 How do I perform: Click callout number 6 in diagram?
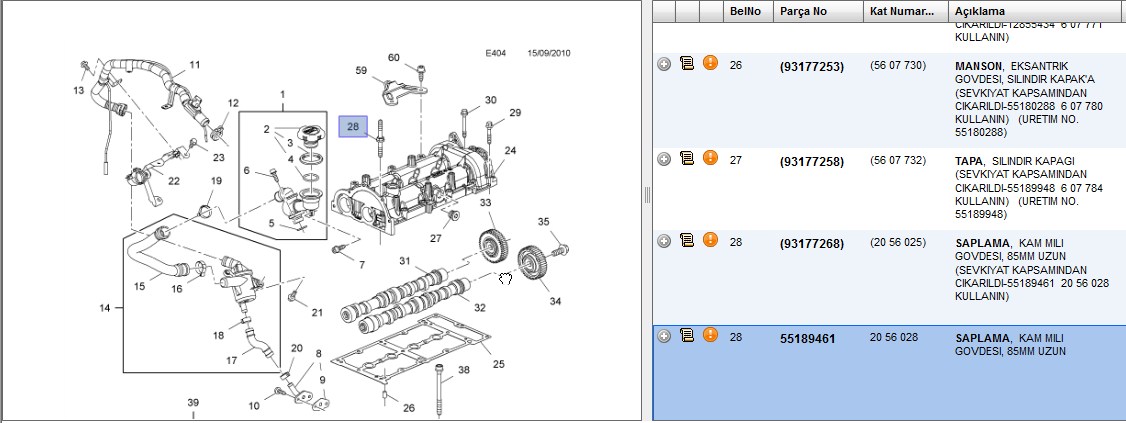[x=246, y=170]
